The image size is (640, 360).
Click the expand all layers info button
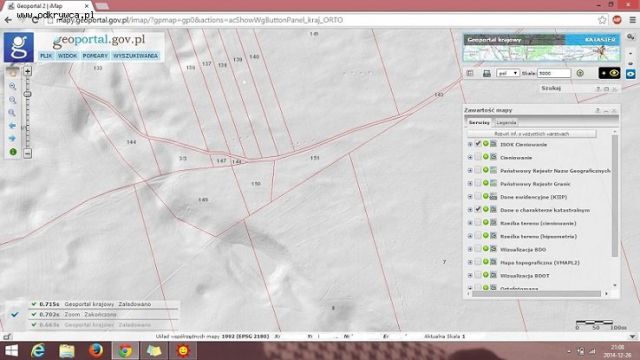click(531, 134)
